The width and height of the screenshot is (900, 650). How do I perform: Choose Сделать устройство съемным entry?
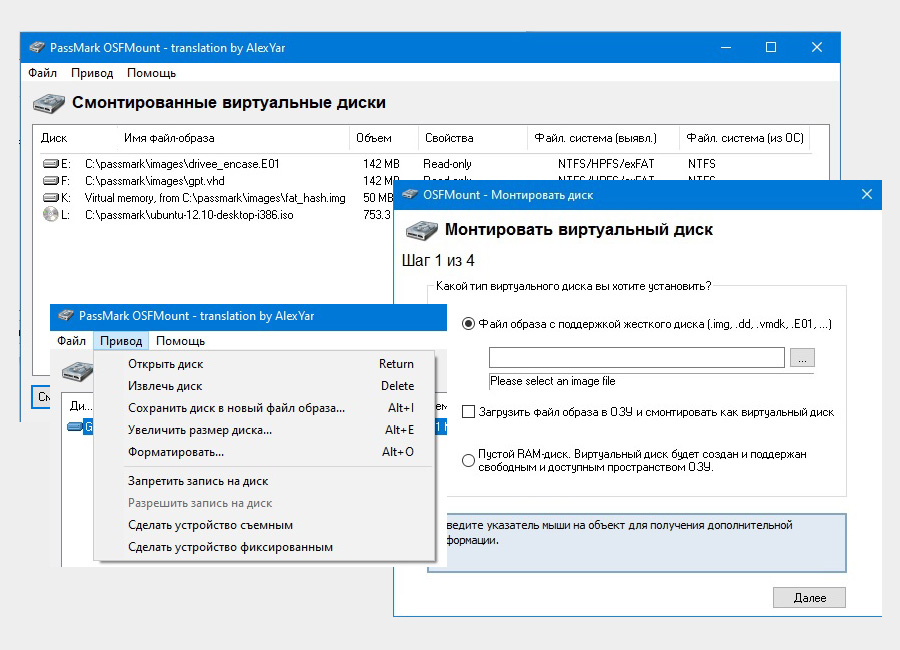coord(264,525)
